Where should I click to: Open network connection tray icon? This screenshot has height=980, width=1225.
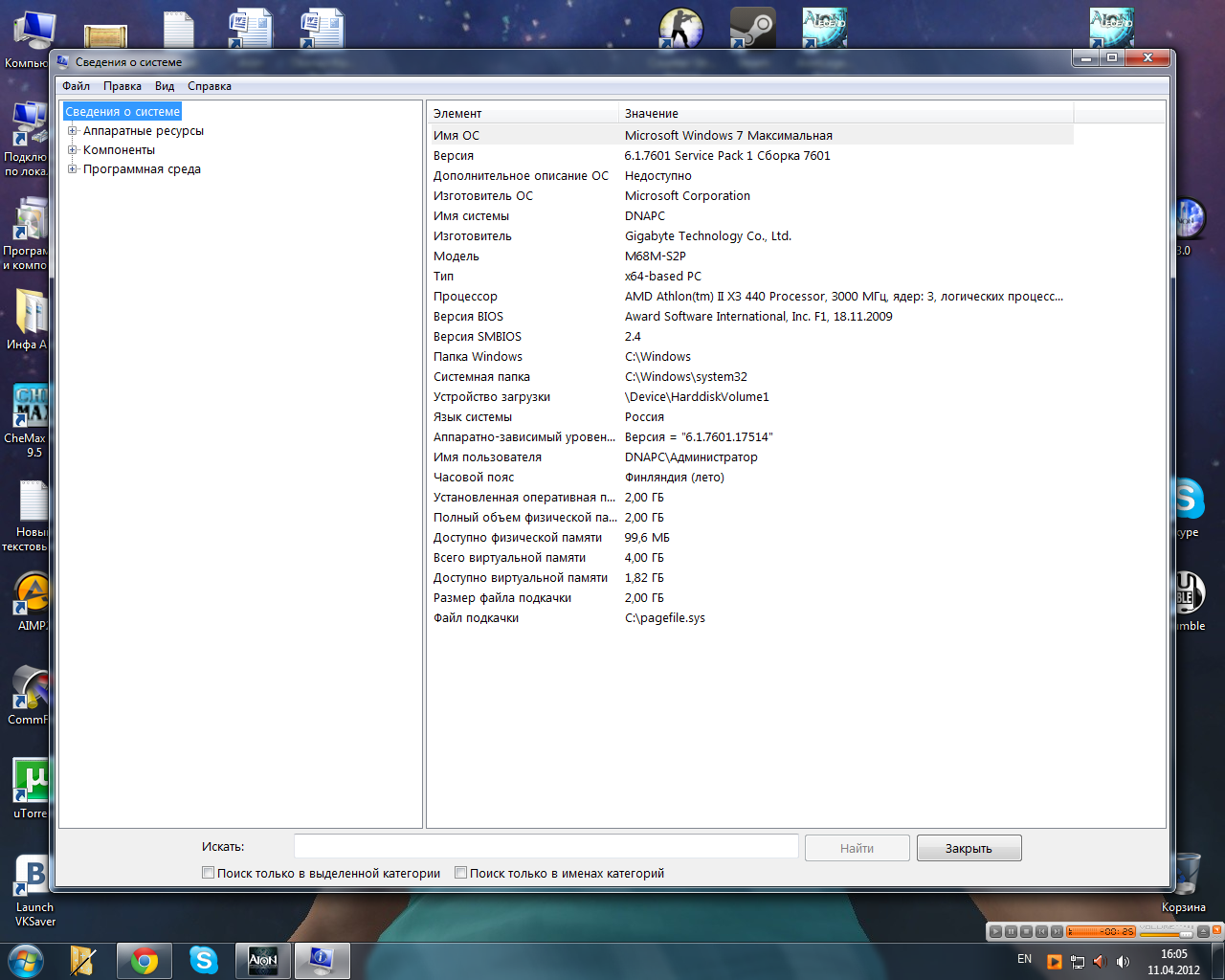pyautogui.click(x=1077, y=961)
